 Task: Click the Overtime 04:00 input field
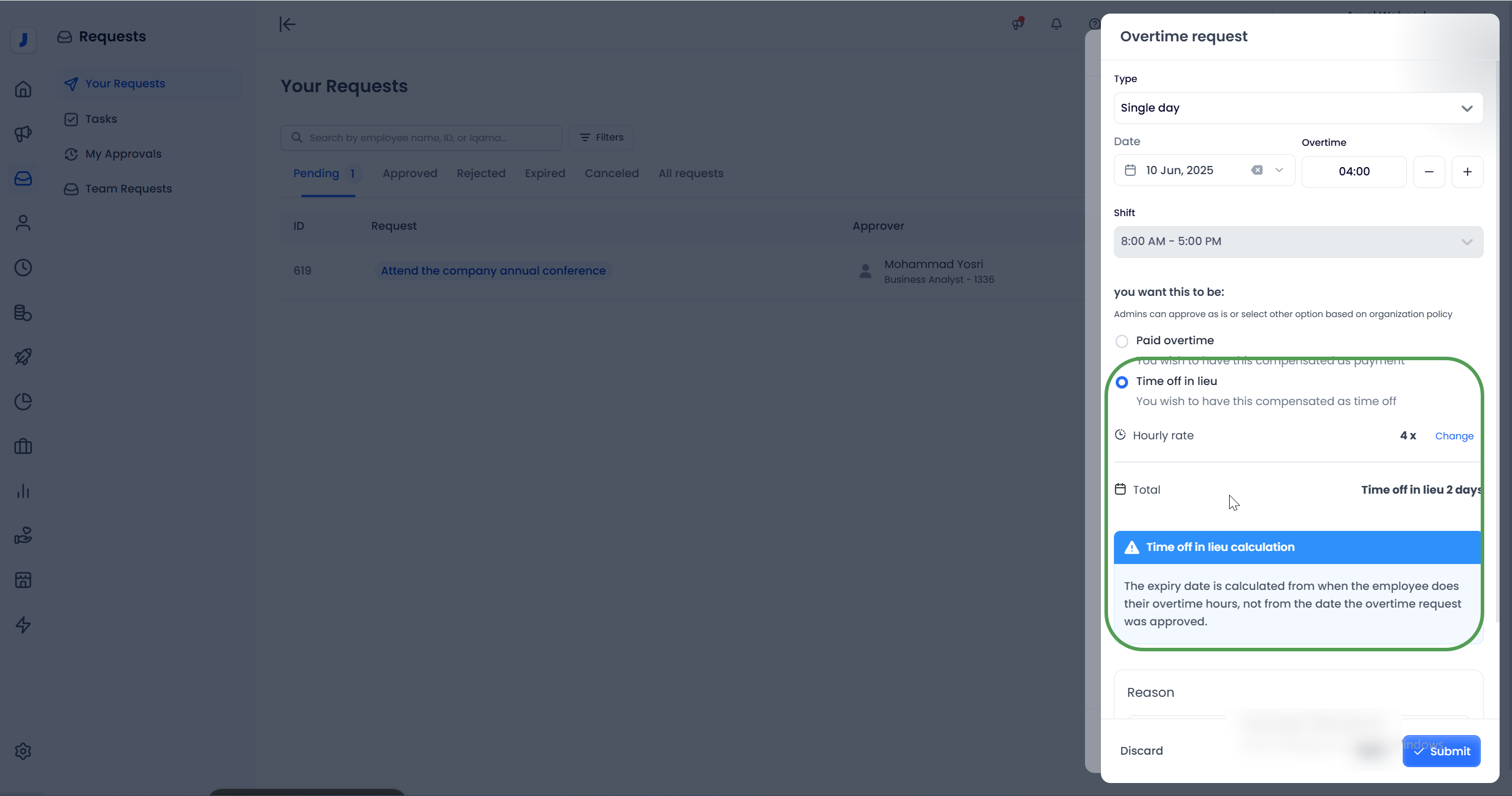tap(1353, 172)
